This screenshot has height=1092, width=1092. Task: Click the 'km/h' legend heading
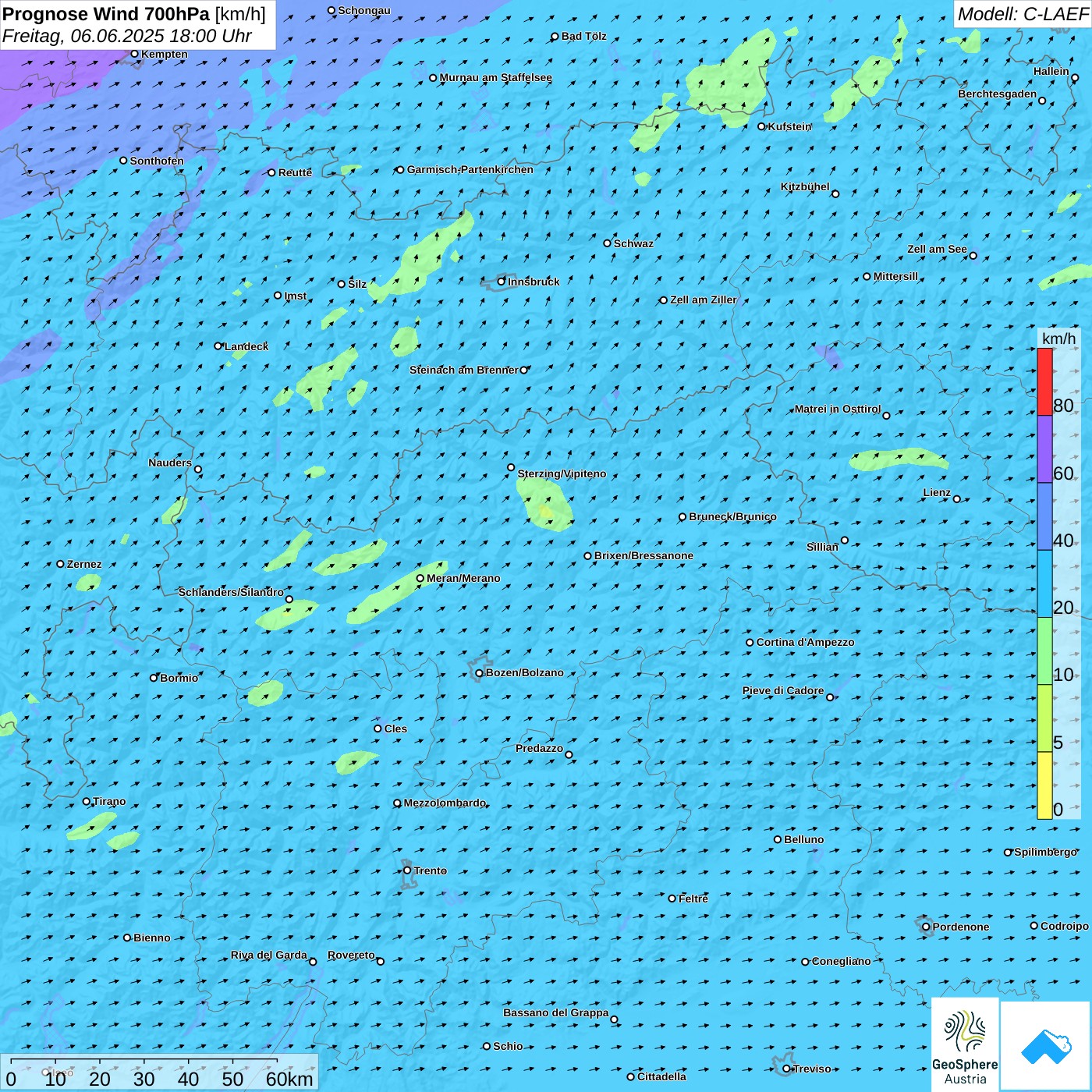1058,339
